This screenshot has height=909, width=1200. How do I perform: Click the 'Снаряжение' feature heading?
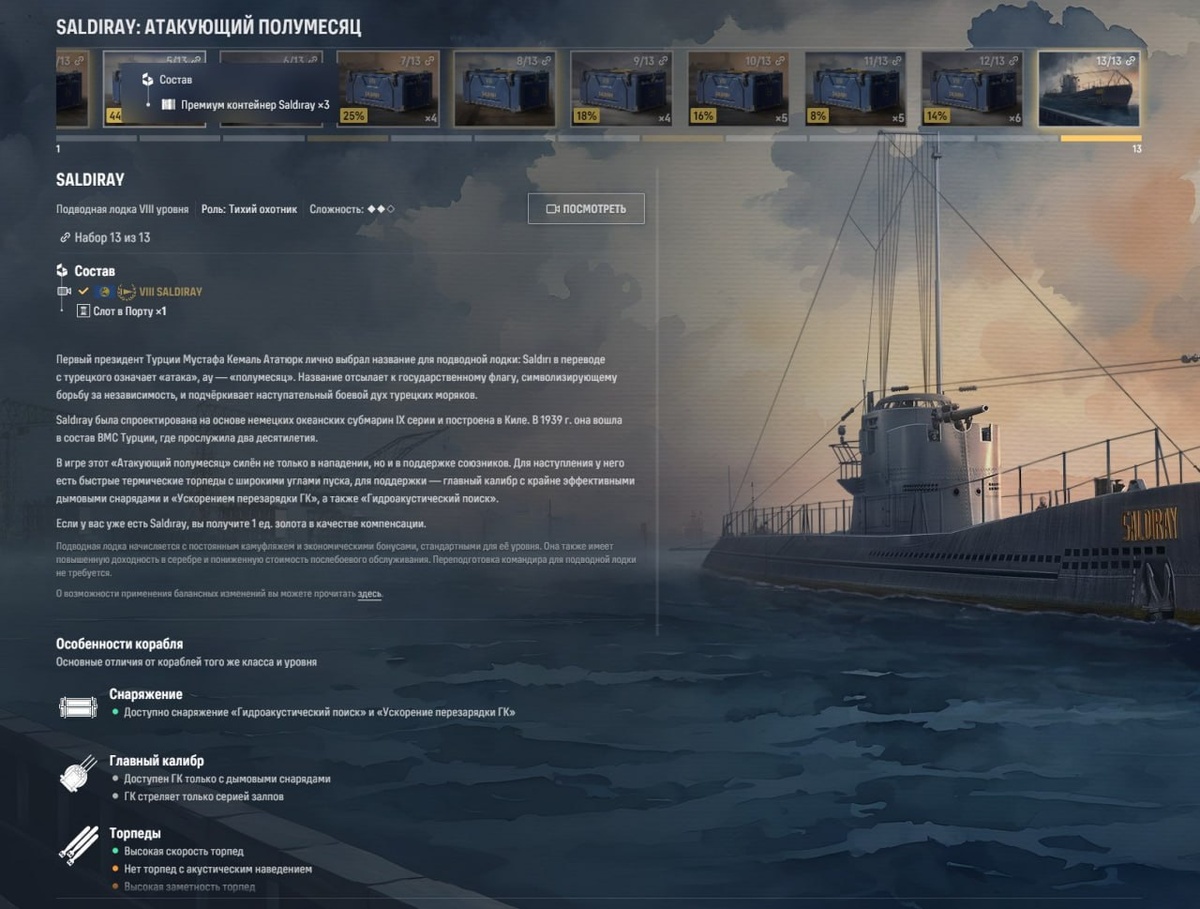(x=146, y=694)
